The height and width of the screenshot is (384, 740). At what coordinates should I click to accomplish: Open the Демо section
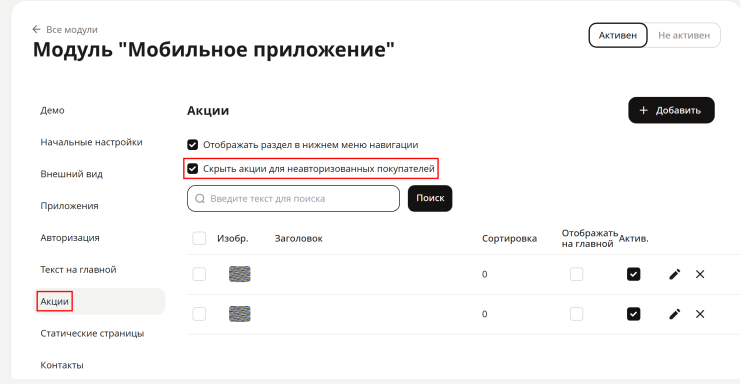[x=52, y=110]
